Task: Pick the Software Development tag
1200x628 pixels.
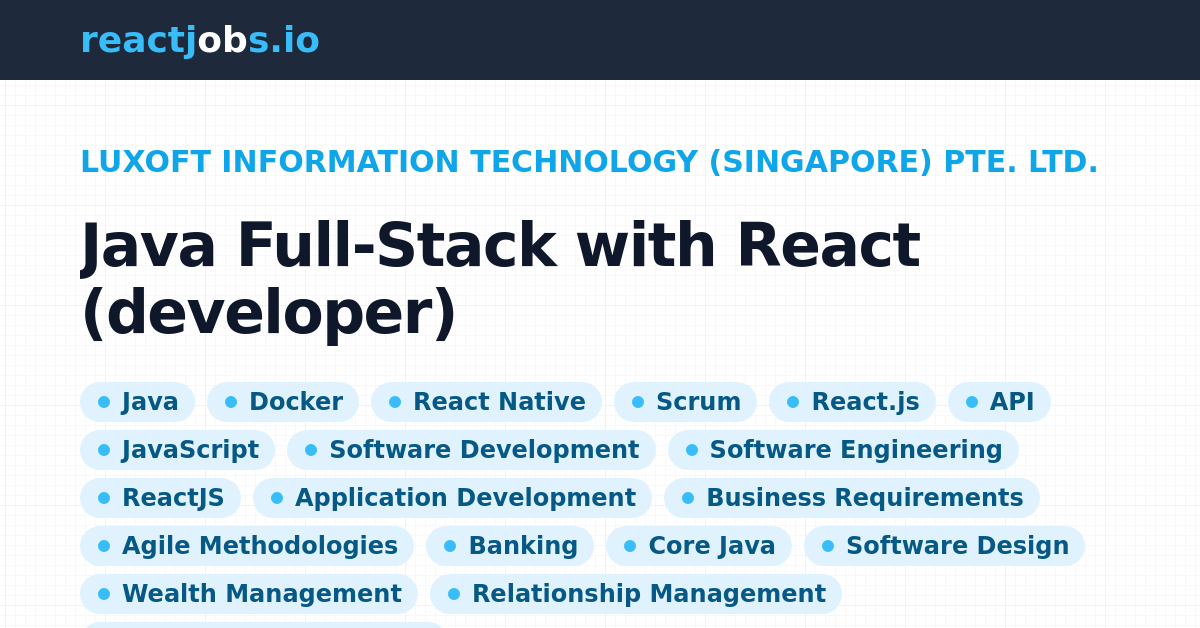Action: click(471, 450)
